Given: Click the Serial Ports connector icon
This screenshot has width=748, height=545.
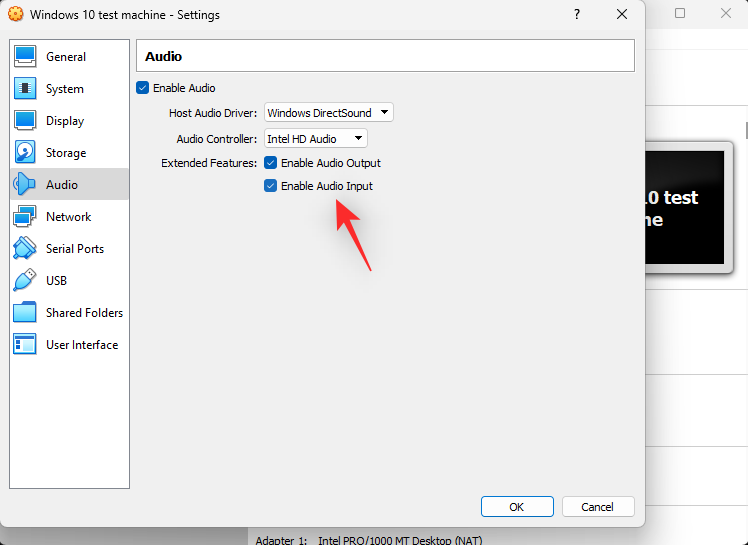Looking at the screenshot, I should 25,249.
